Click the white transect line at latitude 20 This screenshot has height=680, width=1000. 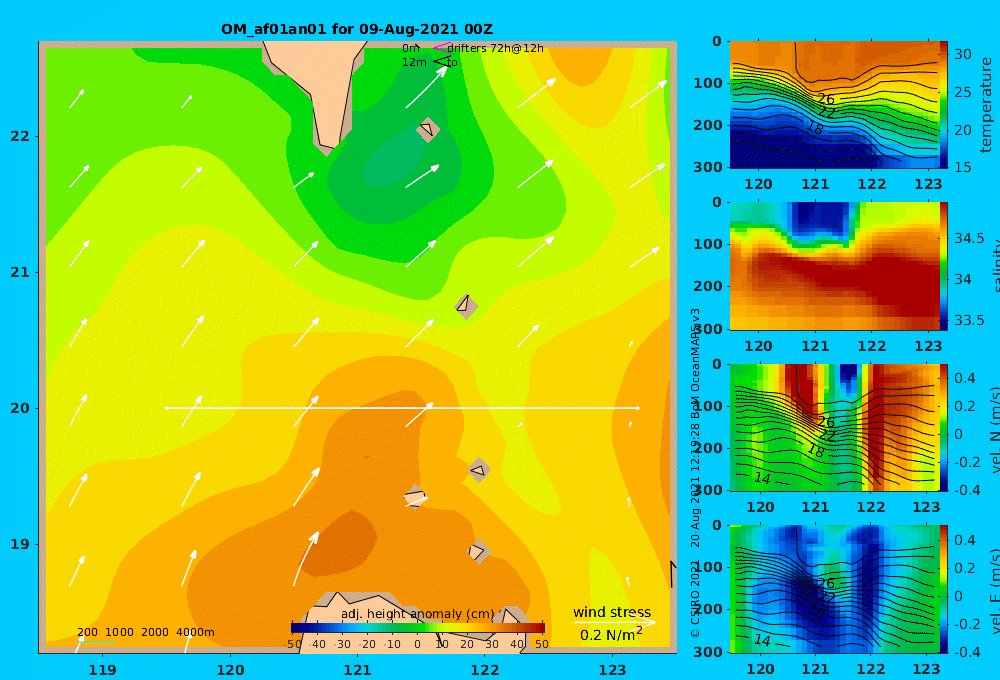[x=402, y=408]
